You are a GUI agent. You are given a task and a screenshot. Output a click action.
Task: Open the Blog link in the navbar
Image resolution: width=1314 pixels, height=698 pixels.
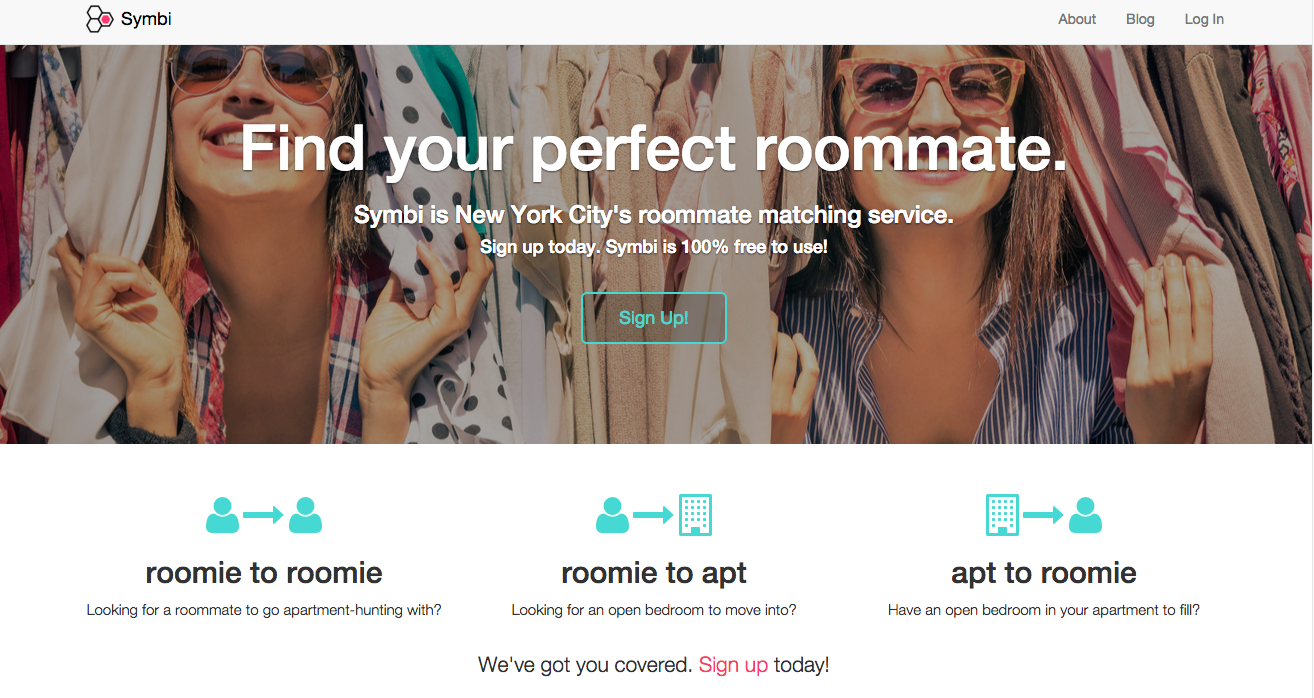click(x=1140, y=19)
